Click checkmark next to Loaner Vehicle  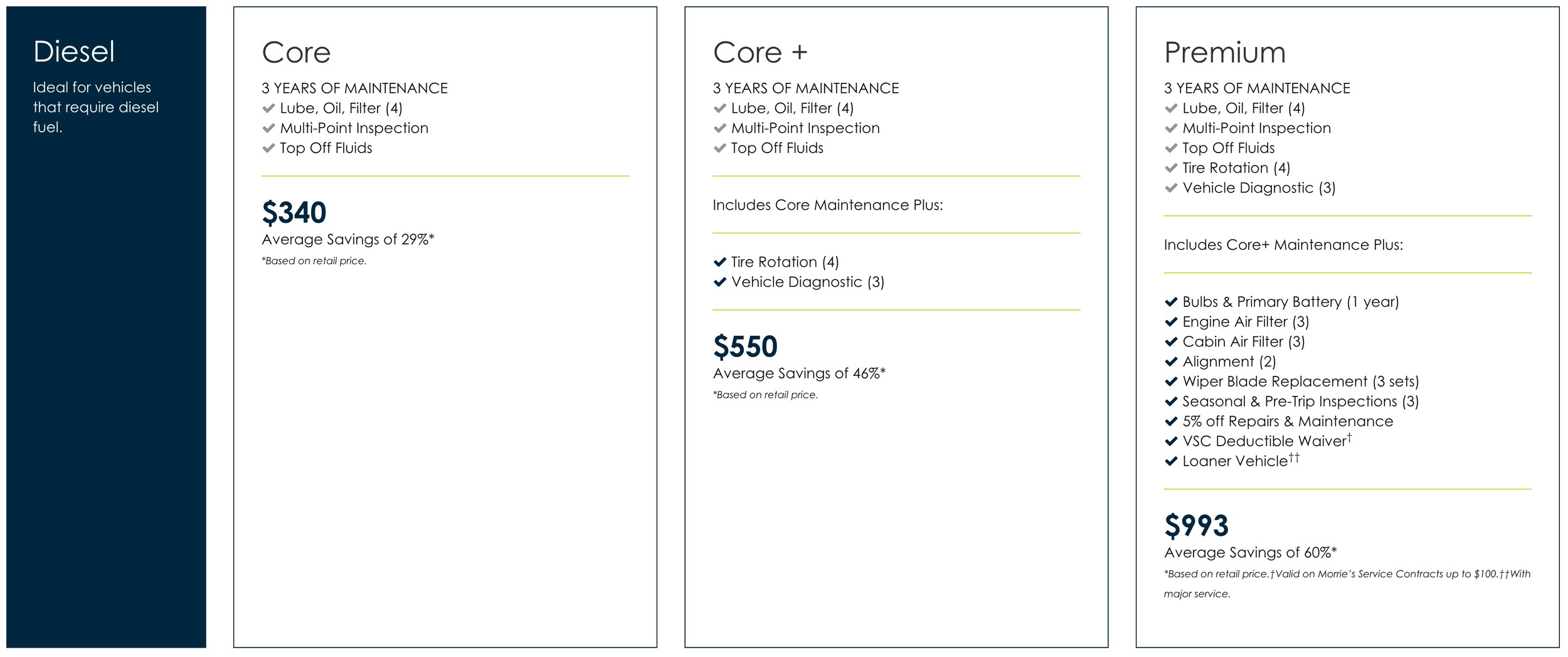pos(1171,461)
